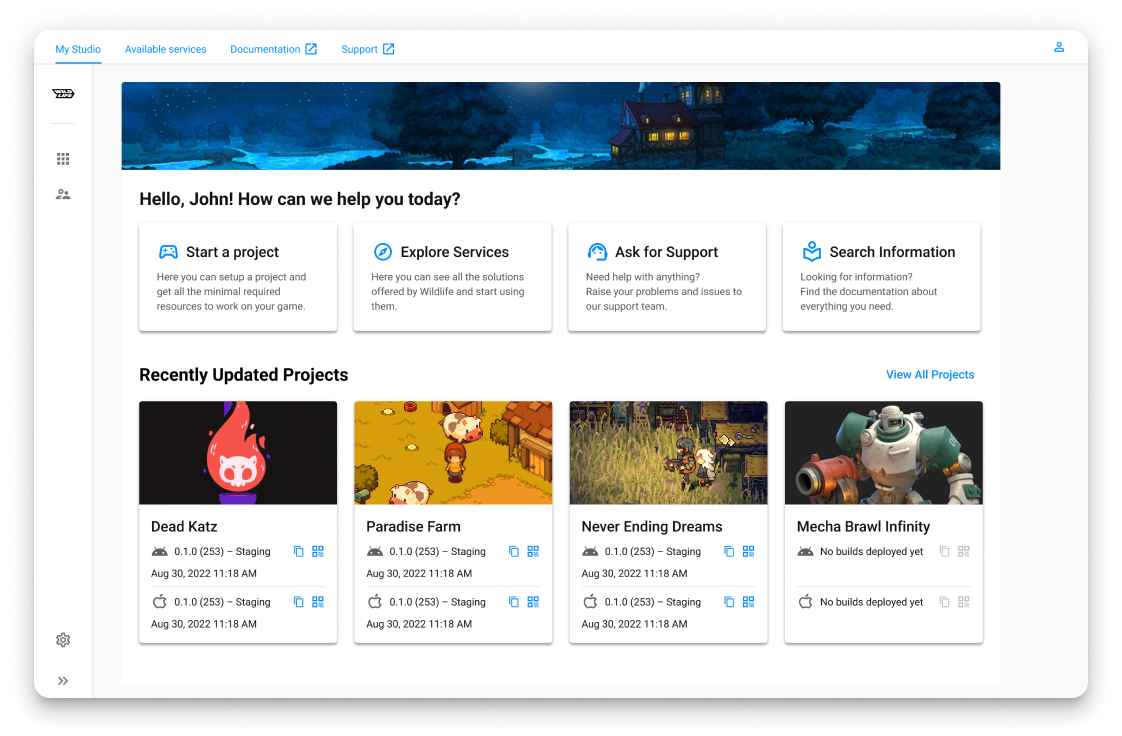Copy Dead Katz iOS build link
This screenshot has height=736, width=1122.
(298, 602)
